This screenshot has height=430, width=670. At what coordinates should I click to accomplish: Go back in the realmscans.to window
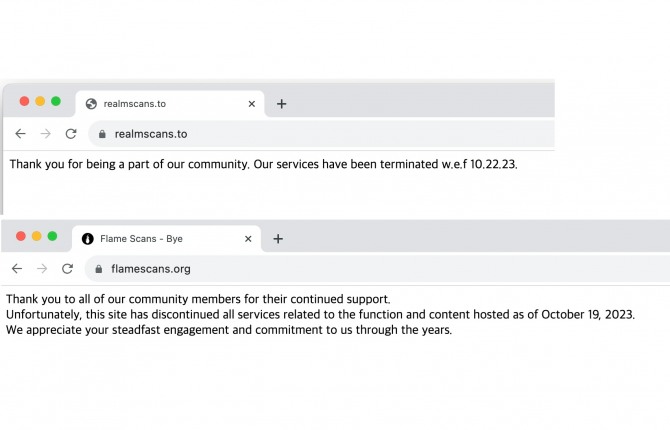[x=21, y=134]
